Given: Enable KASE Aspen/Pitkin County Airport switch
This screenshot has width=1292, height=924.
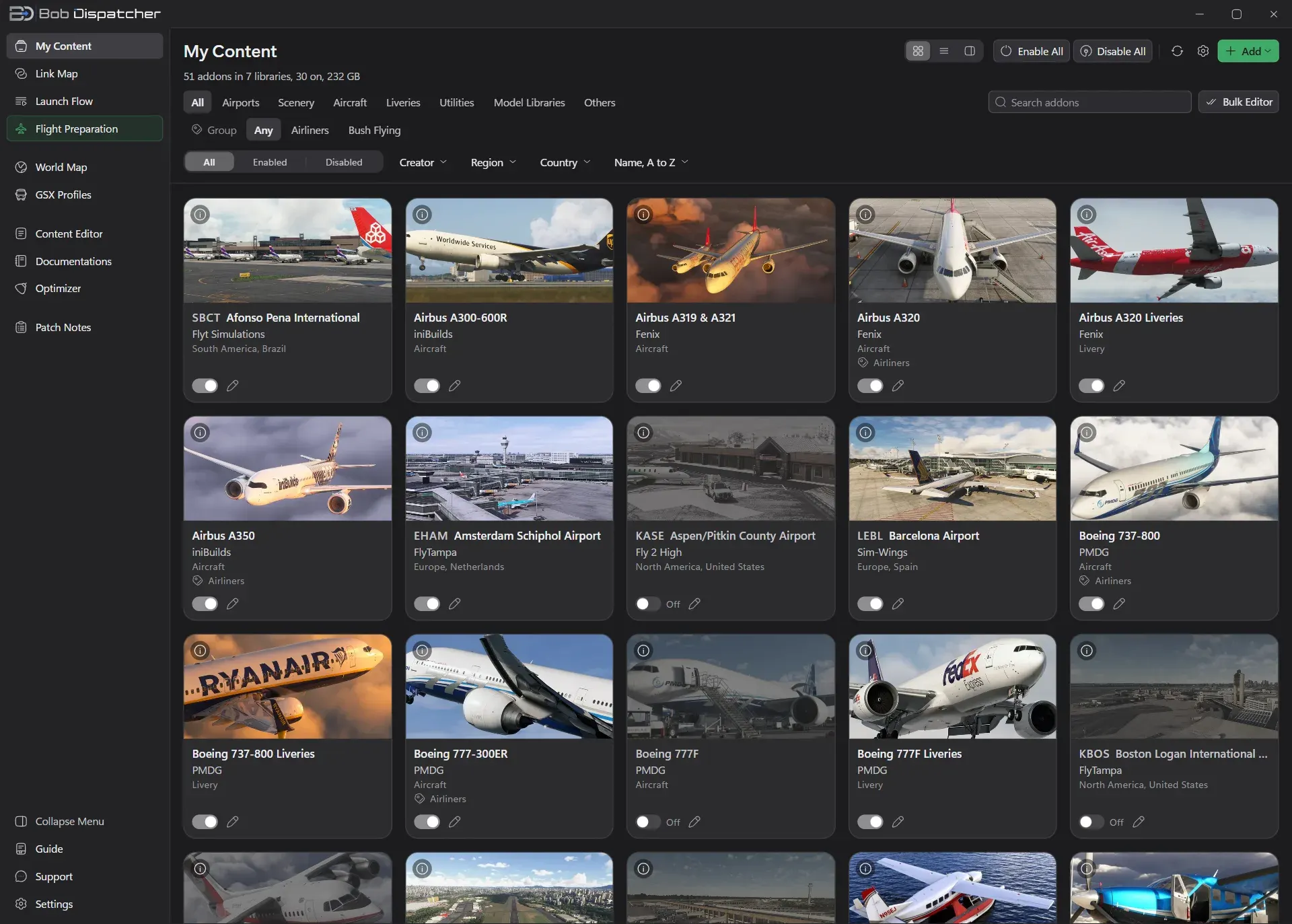Looking at the screenshot, I should tap(648, 604).
